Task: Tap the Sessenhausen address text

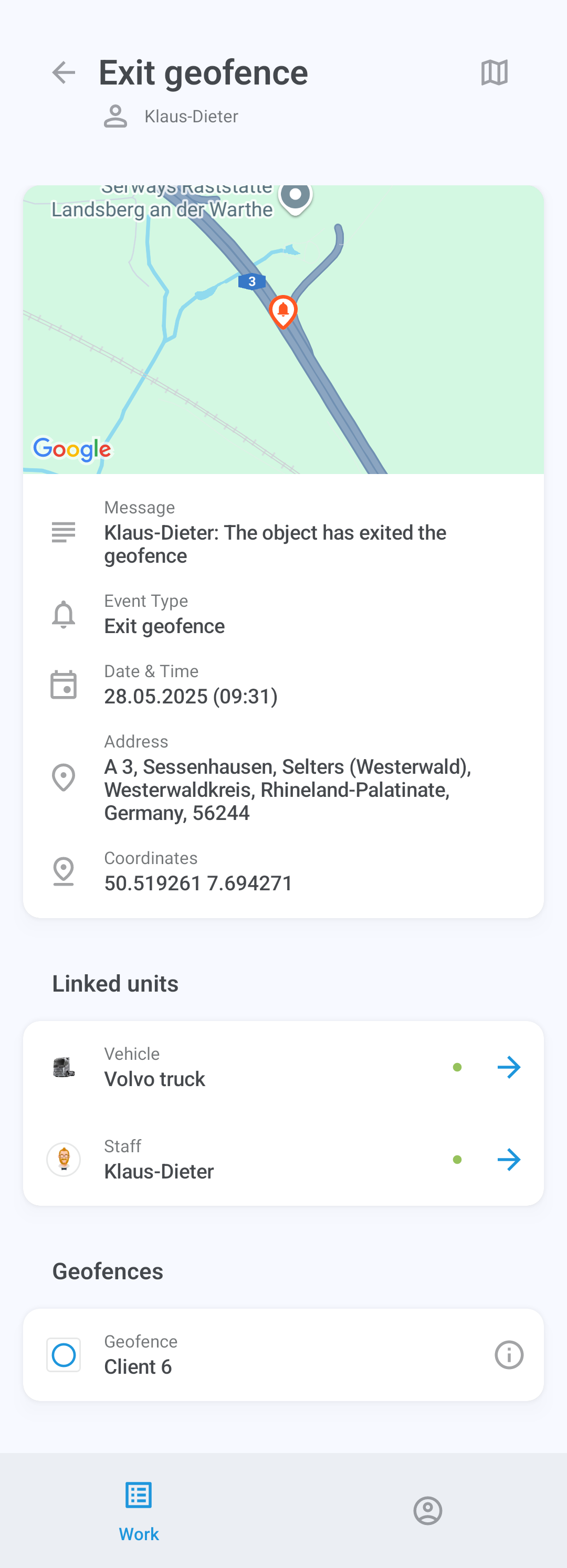Action: click(x=287, y=790)
